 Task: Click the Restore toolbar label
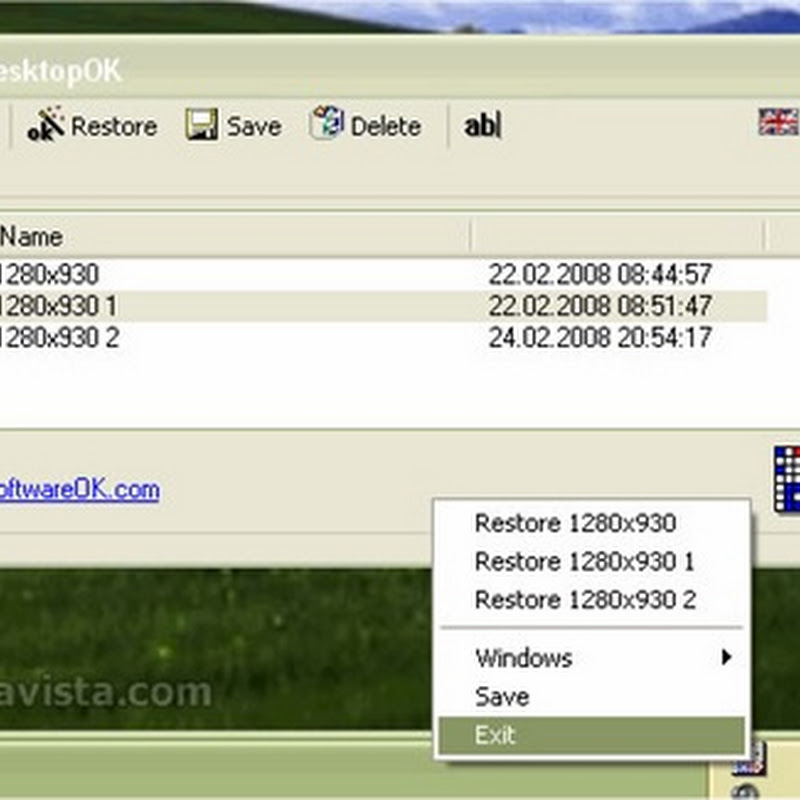point(114,126)
